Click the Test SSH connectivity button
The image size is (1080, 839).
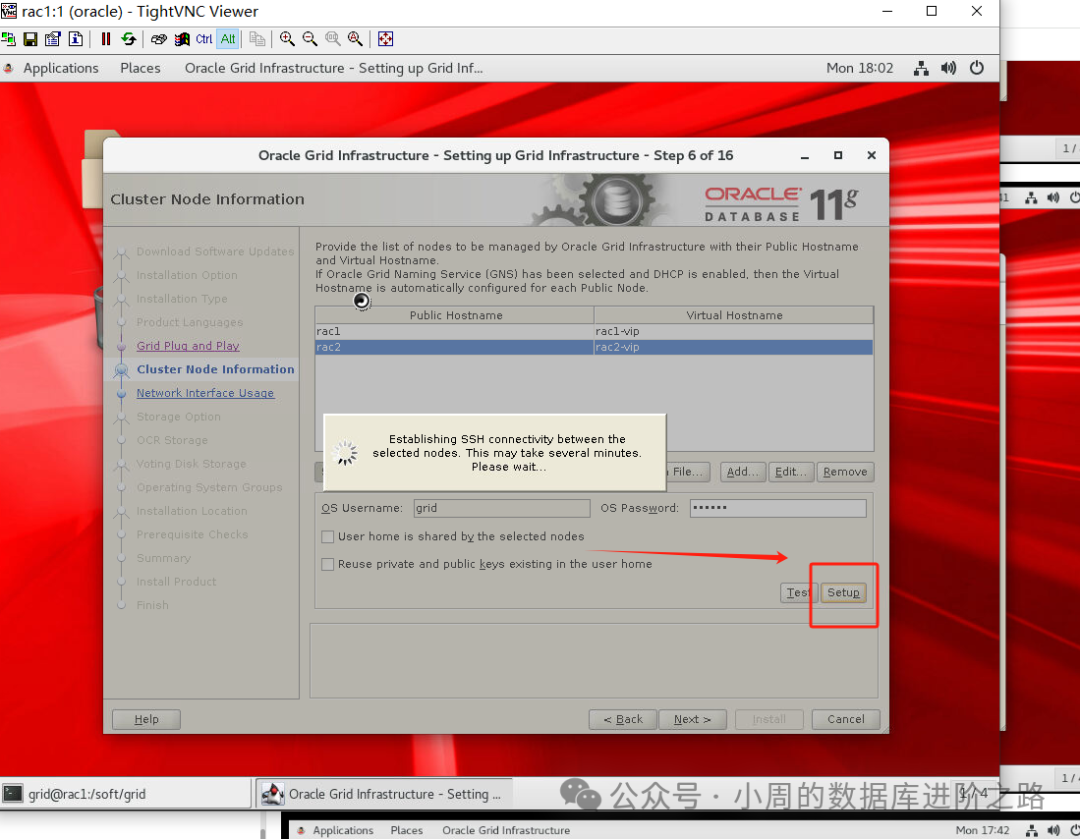pos(799,592)
